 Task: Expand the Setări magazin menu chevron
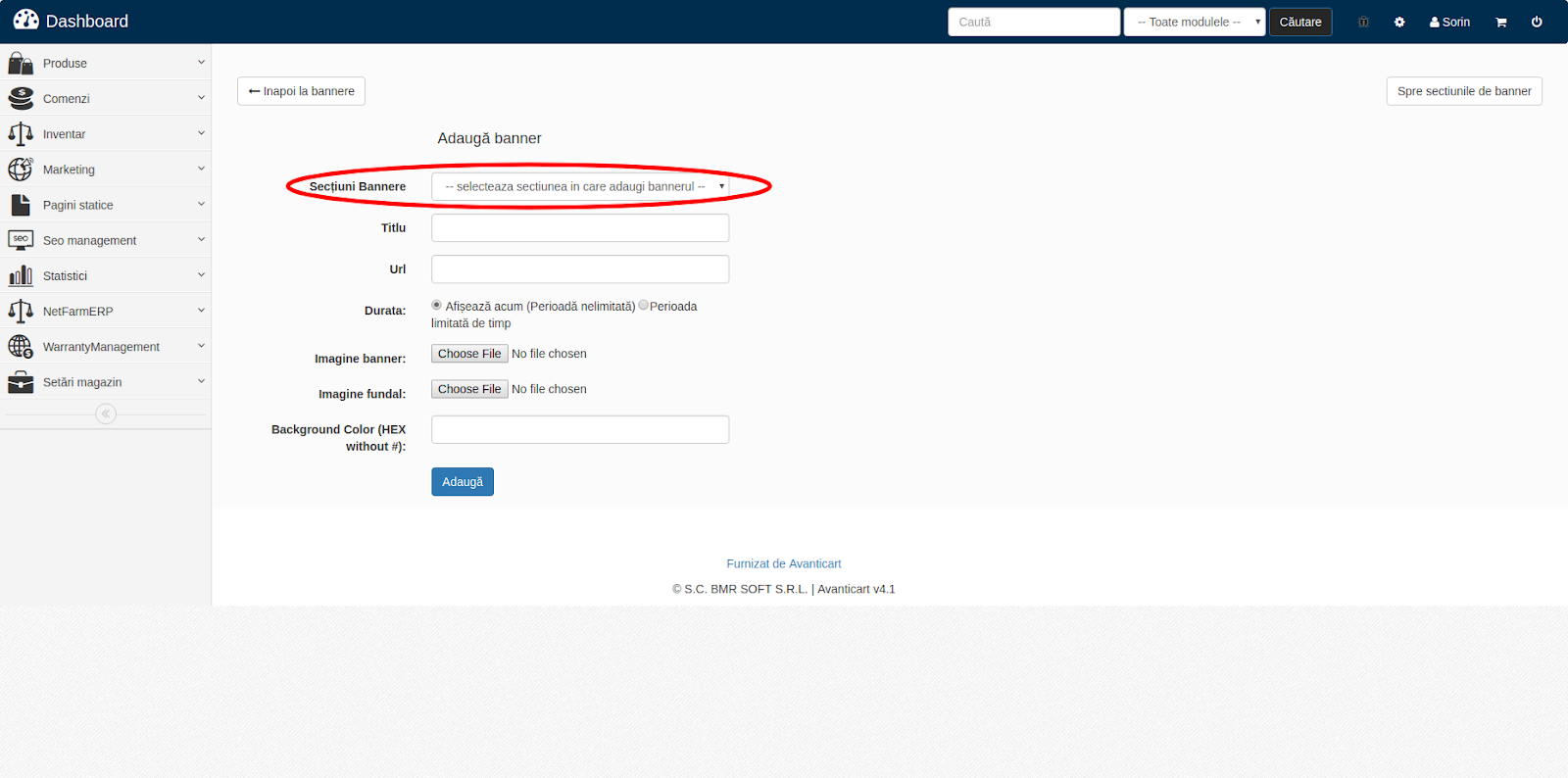[x=201, y=381]
